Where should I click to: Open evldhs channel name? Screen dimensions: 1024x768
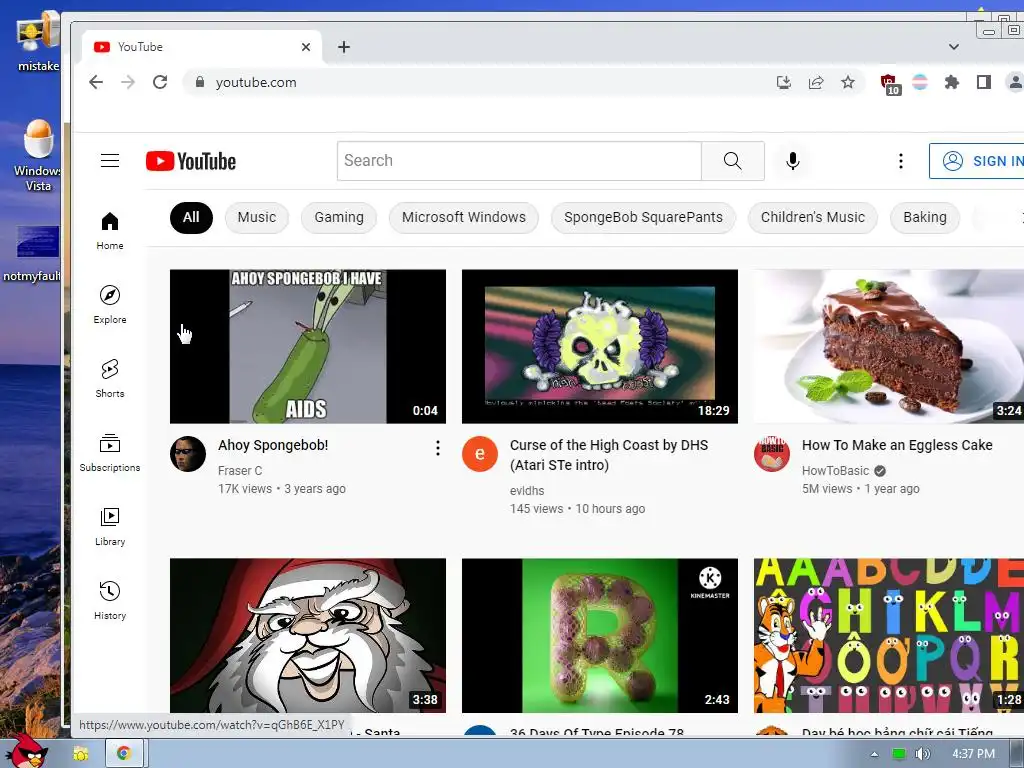(526, 490)
